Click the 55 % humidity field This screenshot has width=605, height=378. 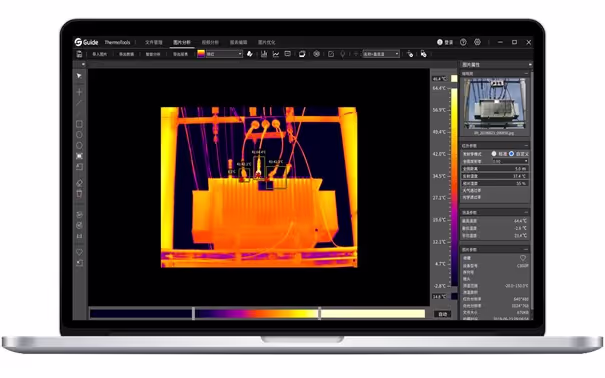pos(495,183)
